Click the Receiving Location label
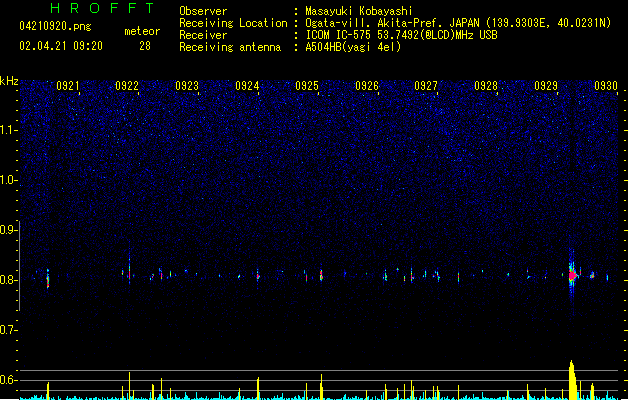The width and height of the screenshot is (629, 400). pos(233,23)
